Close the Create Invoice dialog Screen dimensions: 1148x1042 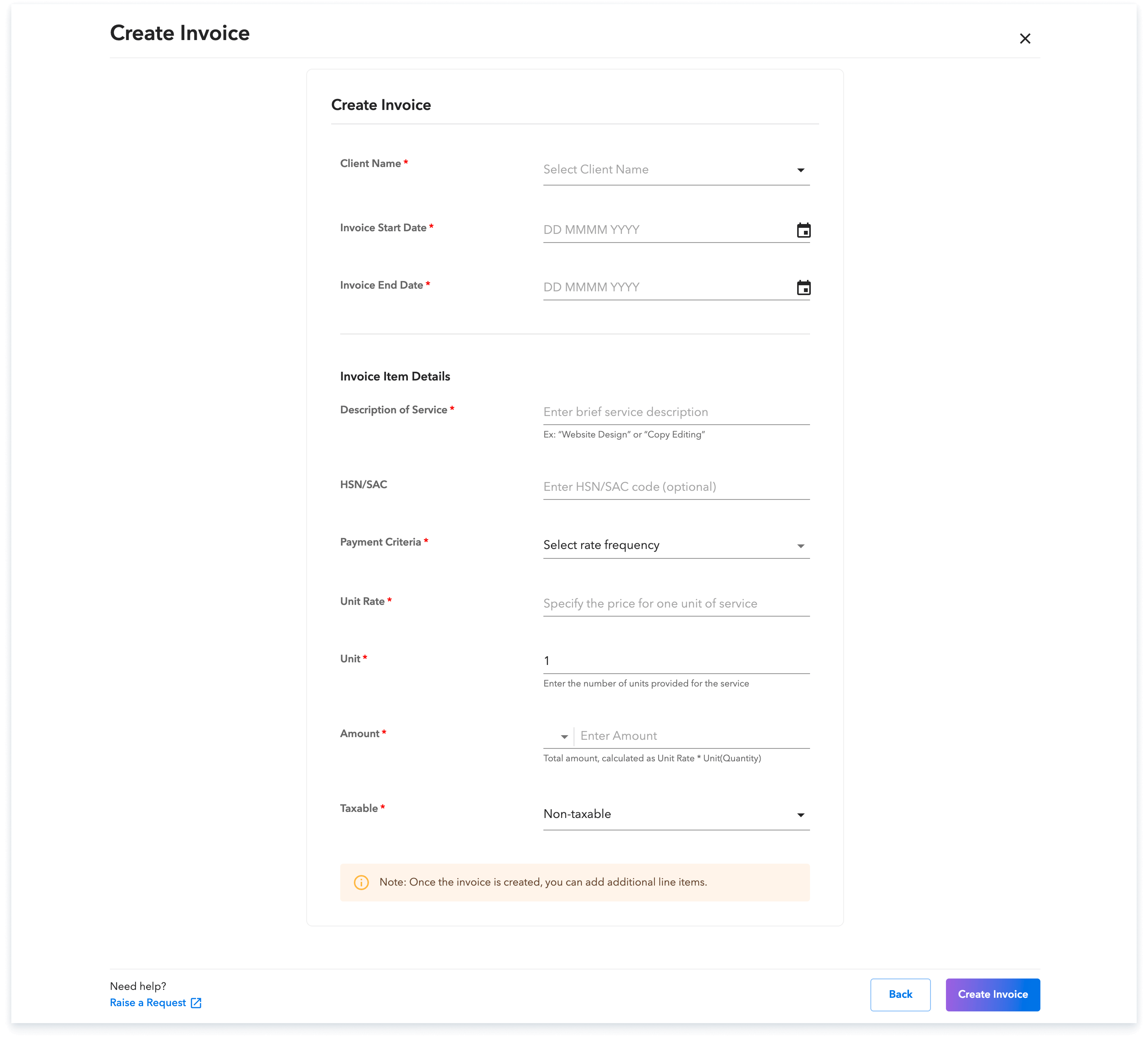(1025, 38)
